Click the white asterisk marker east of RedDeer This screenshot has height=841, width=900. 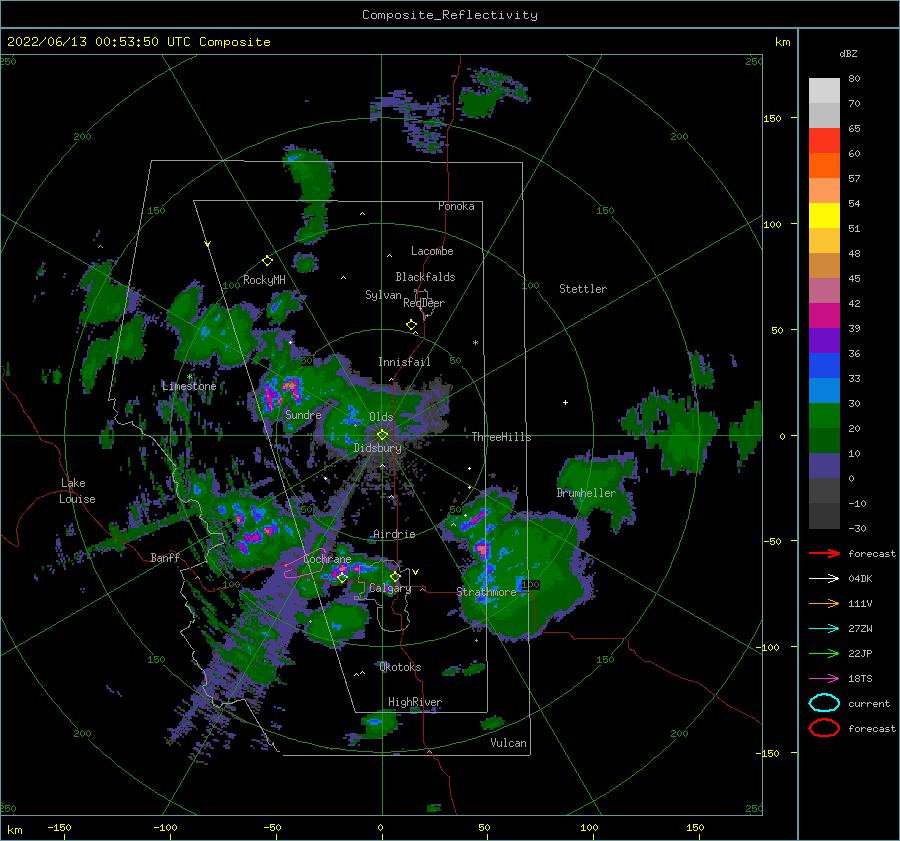coord(475,343)
